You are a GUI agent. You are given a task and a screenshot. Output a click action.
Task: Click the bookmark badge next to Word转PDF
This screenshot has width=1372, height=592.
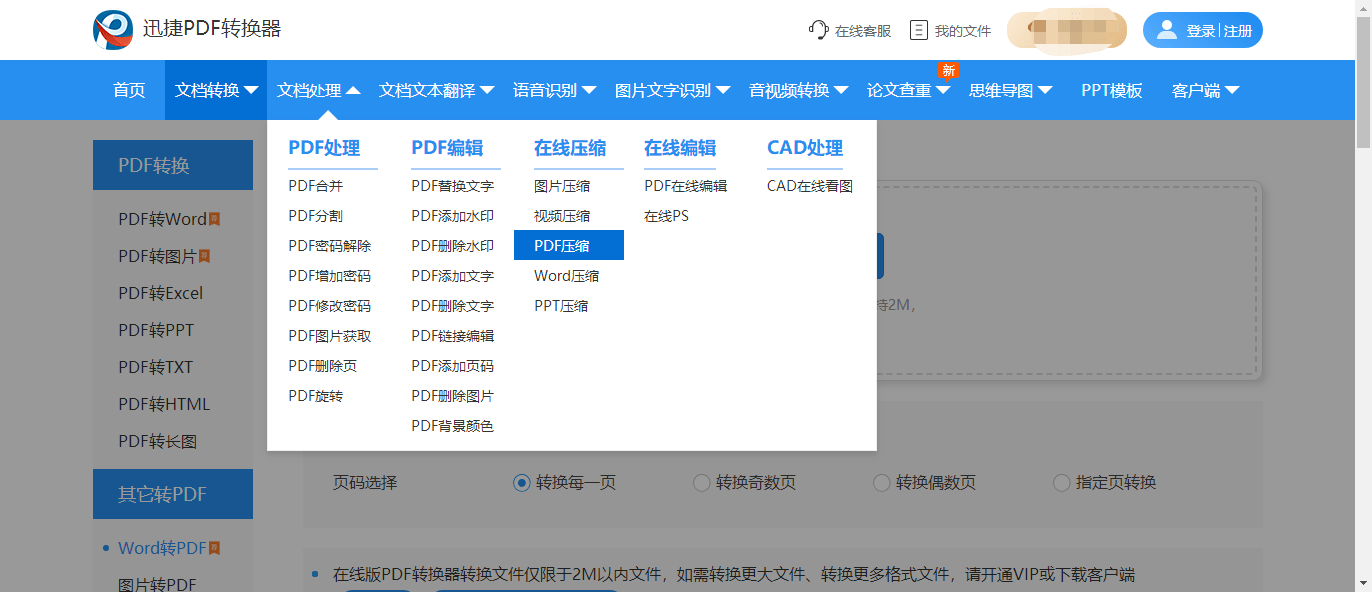point(214,548)
